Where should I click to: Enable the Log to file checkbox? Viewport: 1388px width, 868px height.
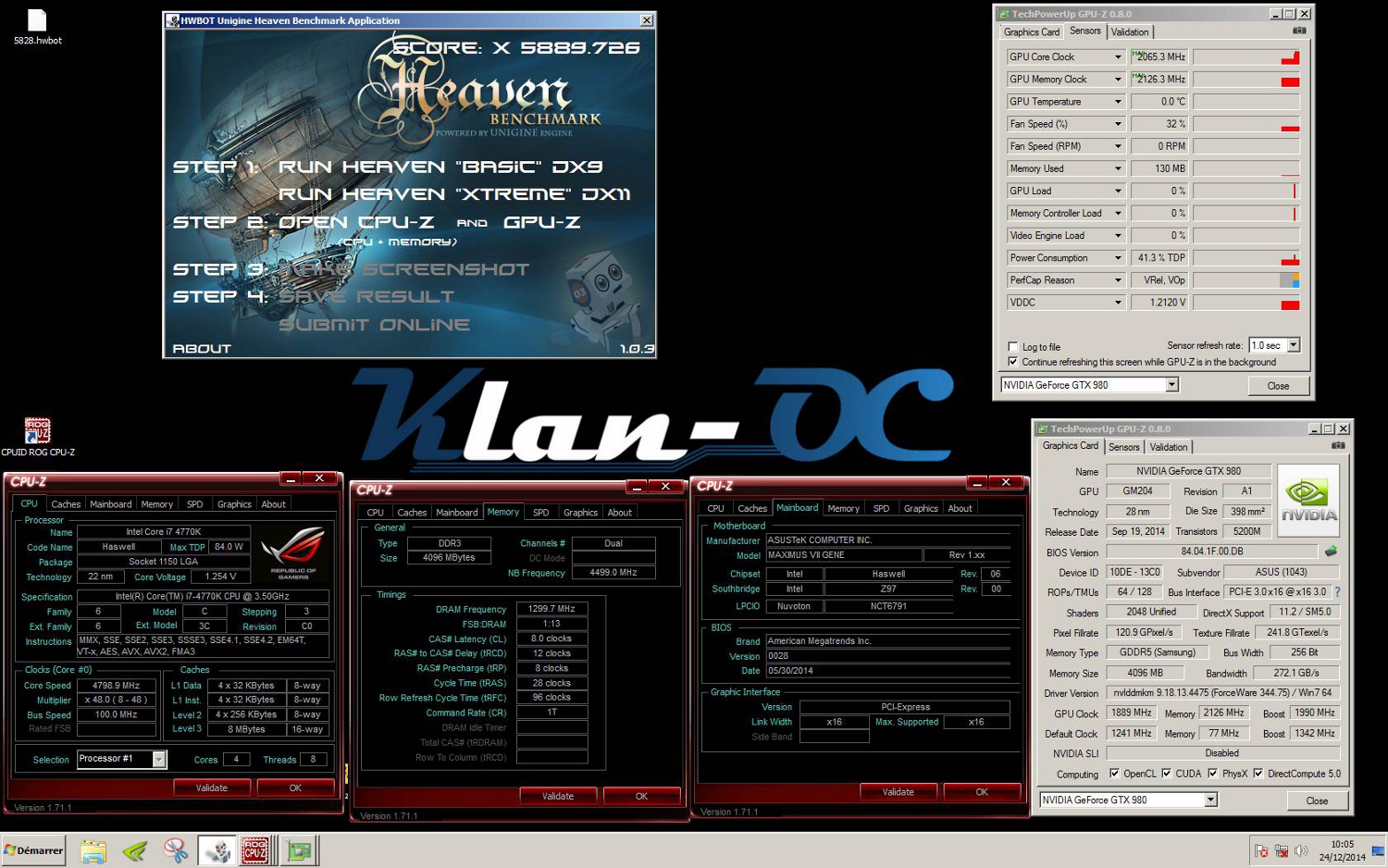(1013, 347)
